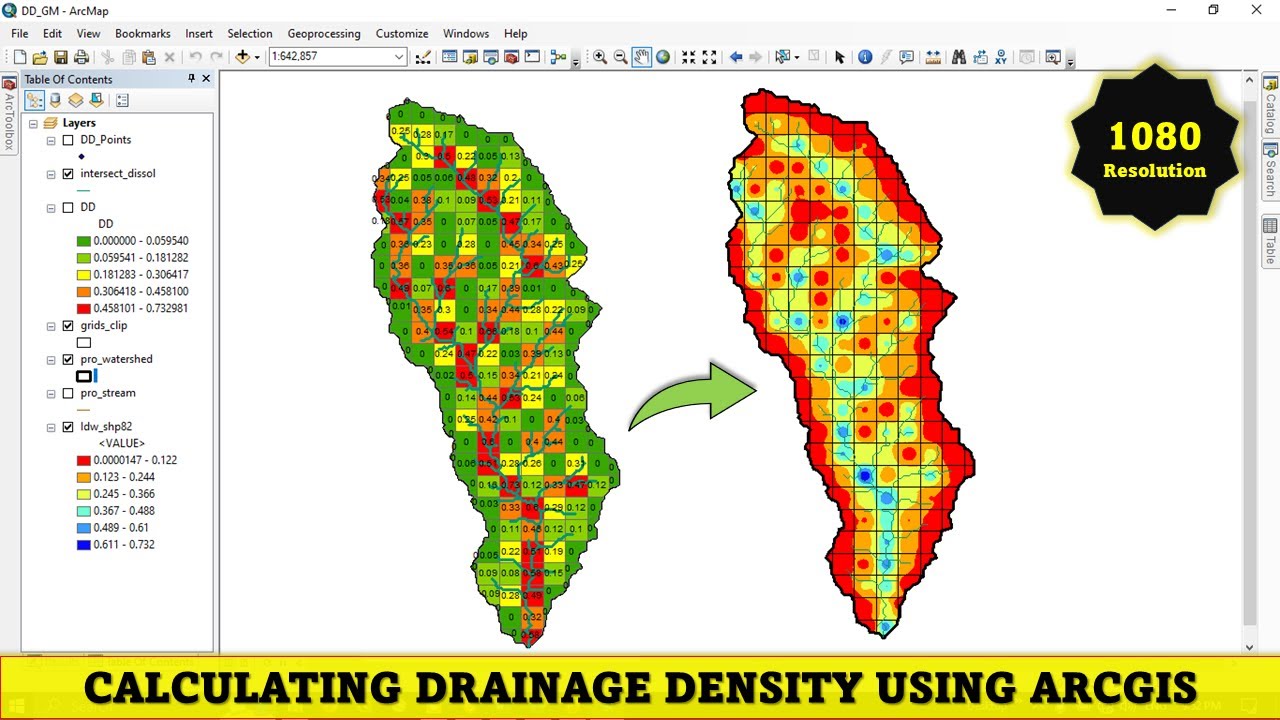The width and height of the screenshot is (1280, 720).
Task: Switch TOC to List By Source
Action: 55,100
